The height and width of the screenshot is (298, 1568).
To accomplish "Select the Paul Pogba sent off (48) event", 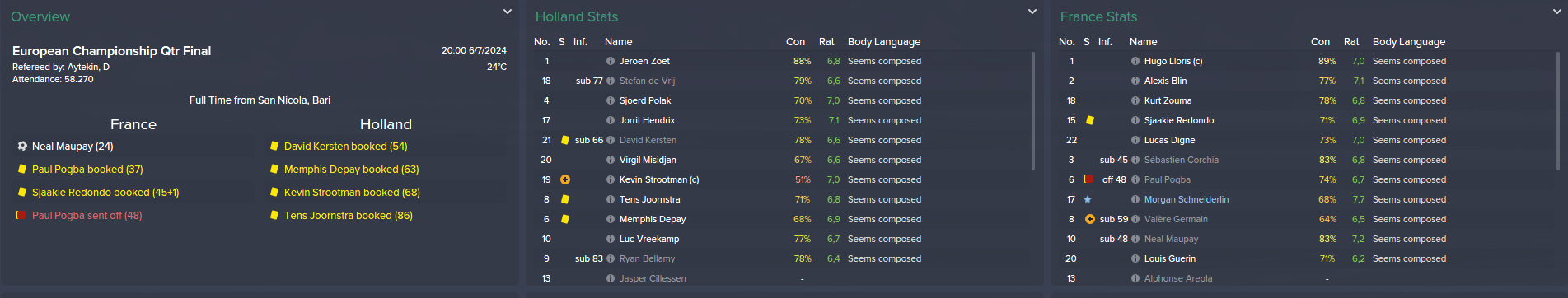I will click(x=87, y=215).
